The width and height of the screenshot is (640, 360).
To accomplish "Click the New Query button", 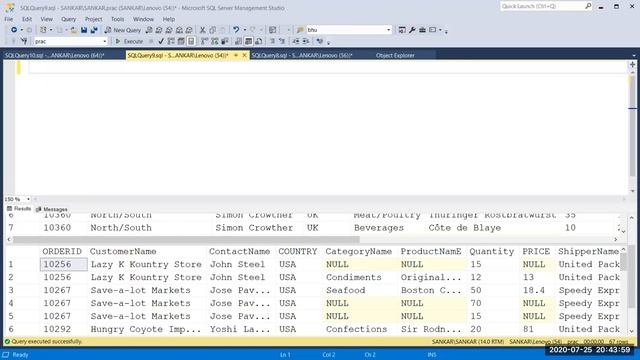I will tap(122, 30).
